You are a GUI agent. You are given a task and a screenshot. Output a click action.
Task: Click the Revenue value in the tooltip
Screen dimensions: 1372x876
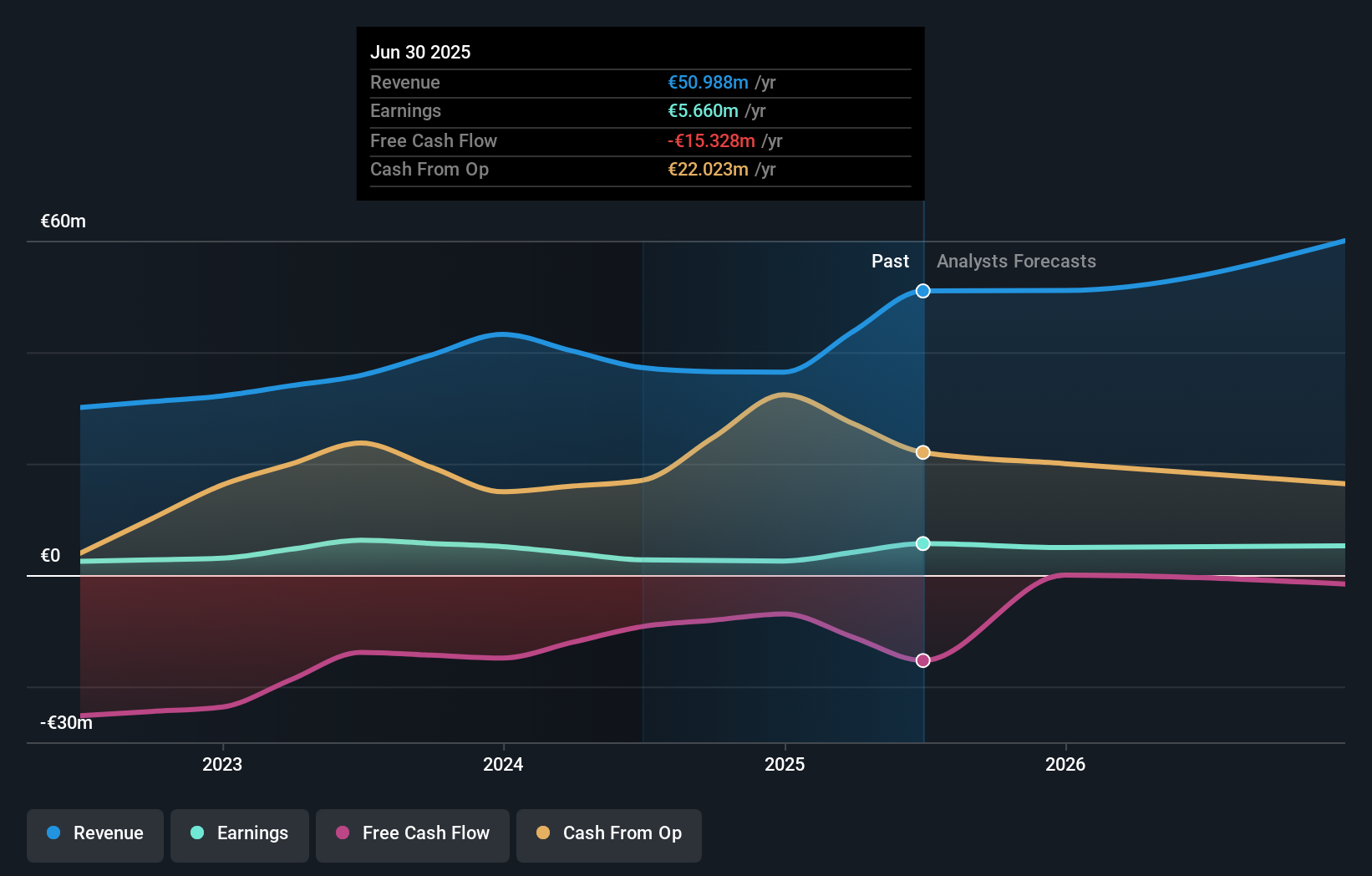[709, 82]
